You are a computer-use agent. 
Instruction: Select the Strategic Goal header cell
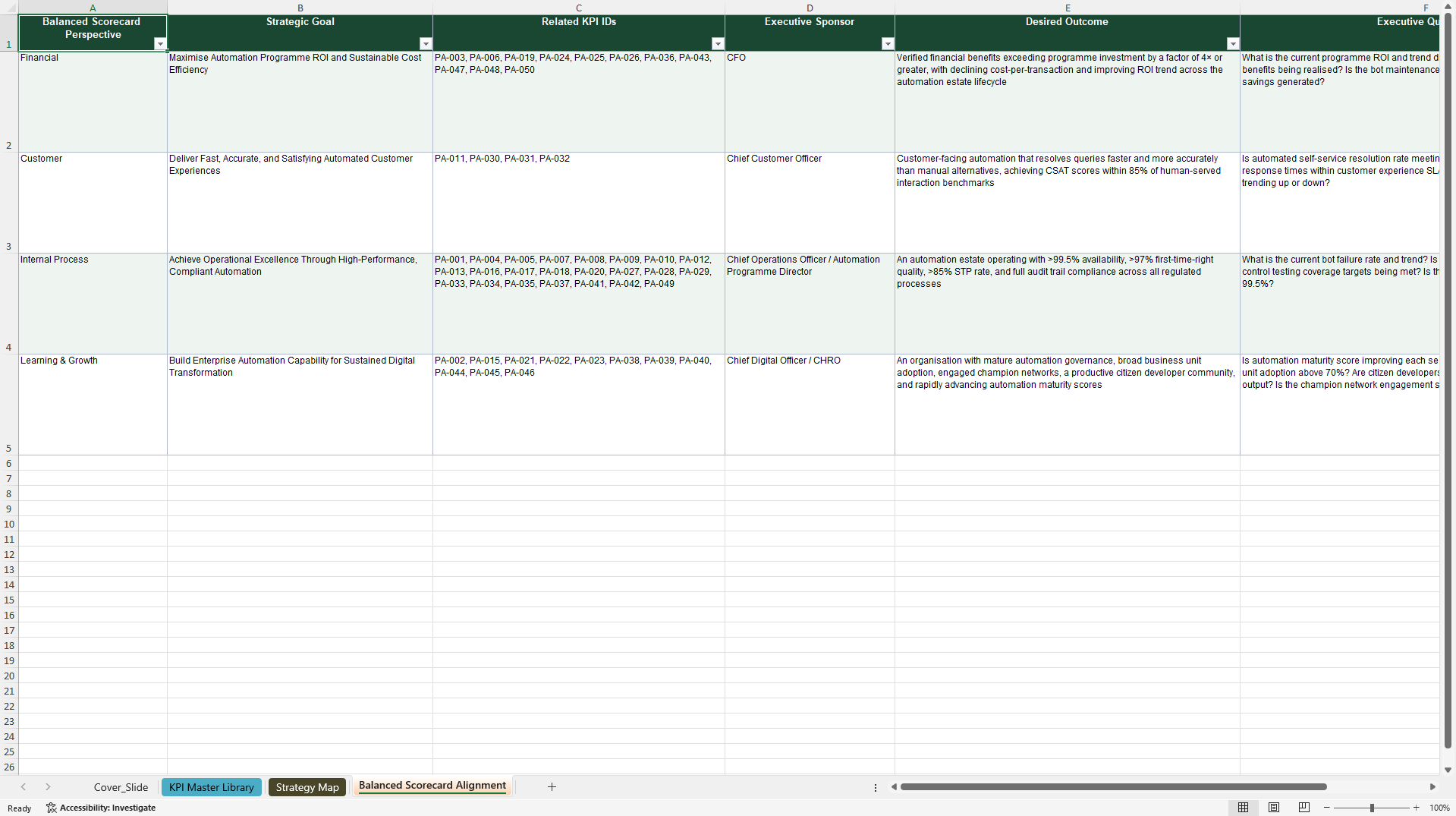300,33
